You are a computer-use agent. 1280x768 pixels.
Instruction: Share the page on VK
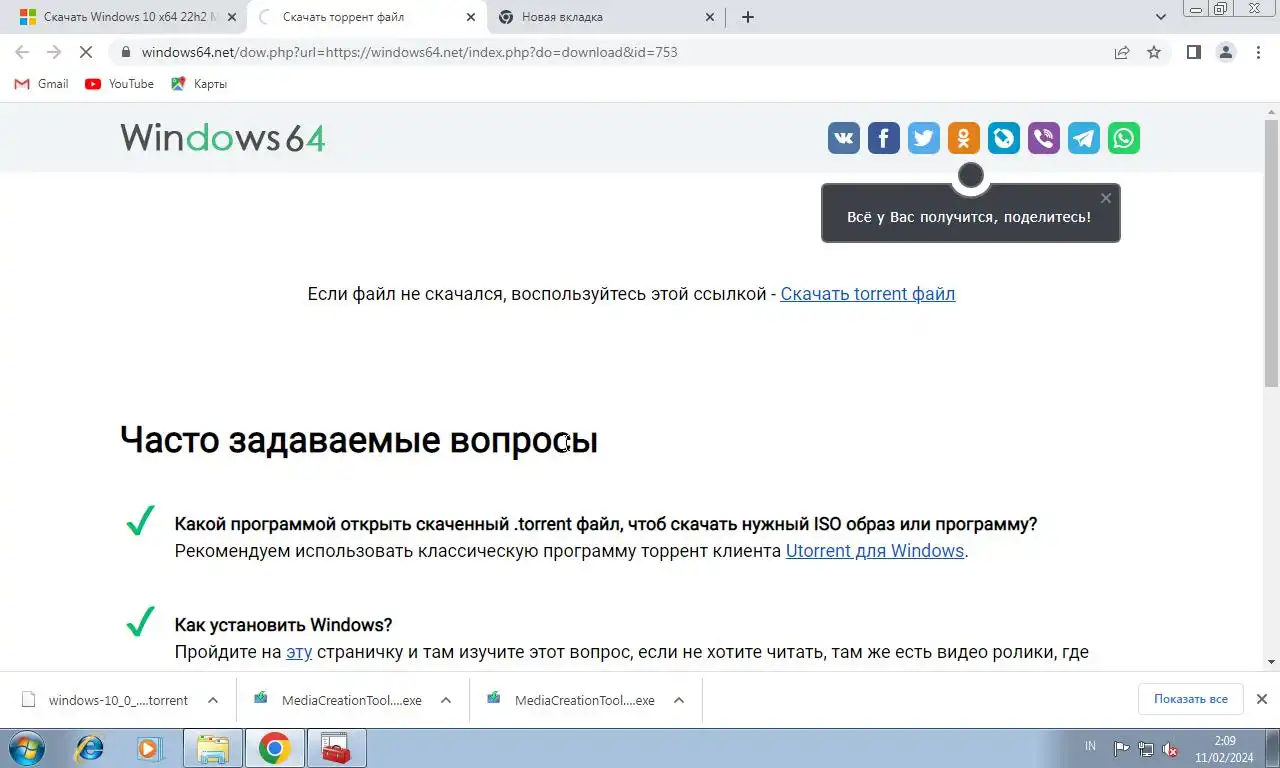coord(844,138)
